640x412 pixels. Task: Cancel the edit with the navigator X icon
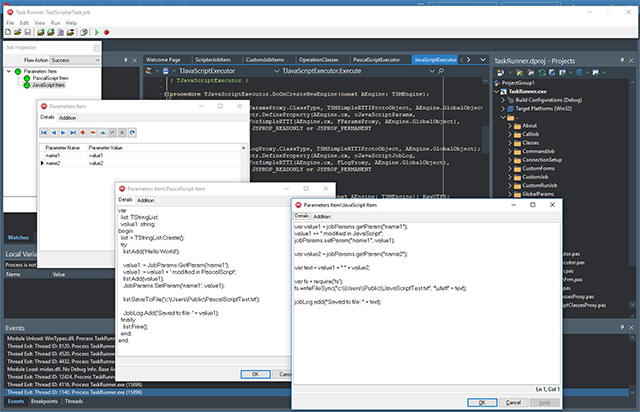(x=122, y=133)
